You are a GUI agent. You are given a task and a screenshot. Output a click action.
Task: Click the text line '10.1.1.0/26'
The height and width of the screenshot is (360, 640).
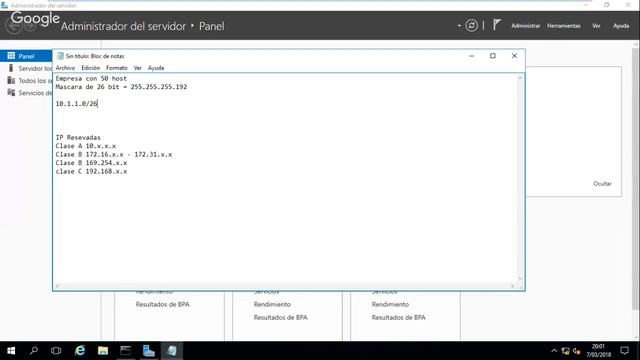click(76, 104)
